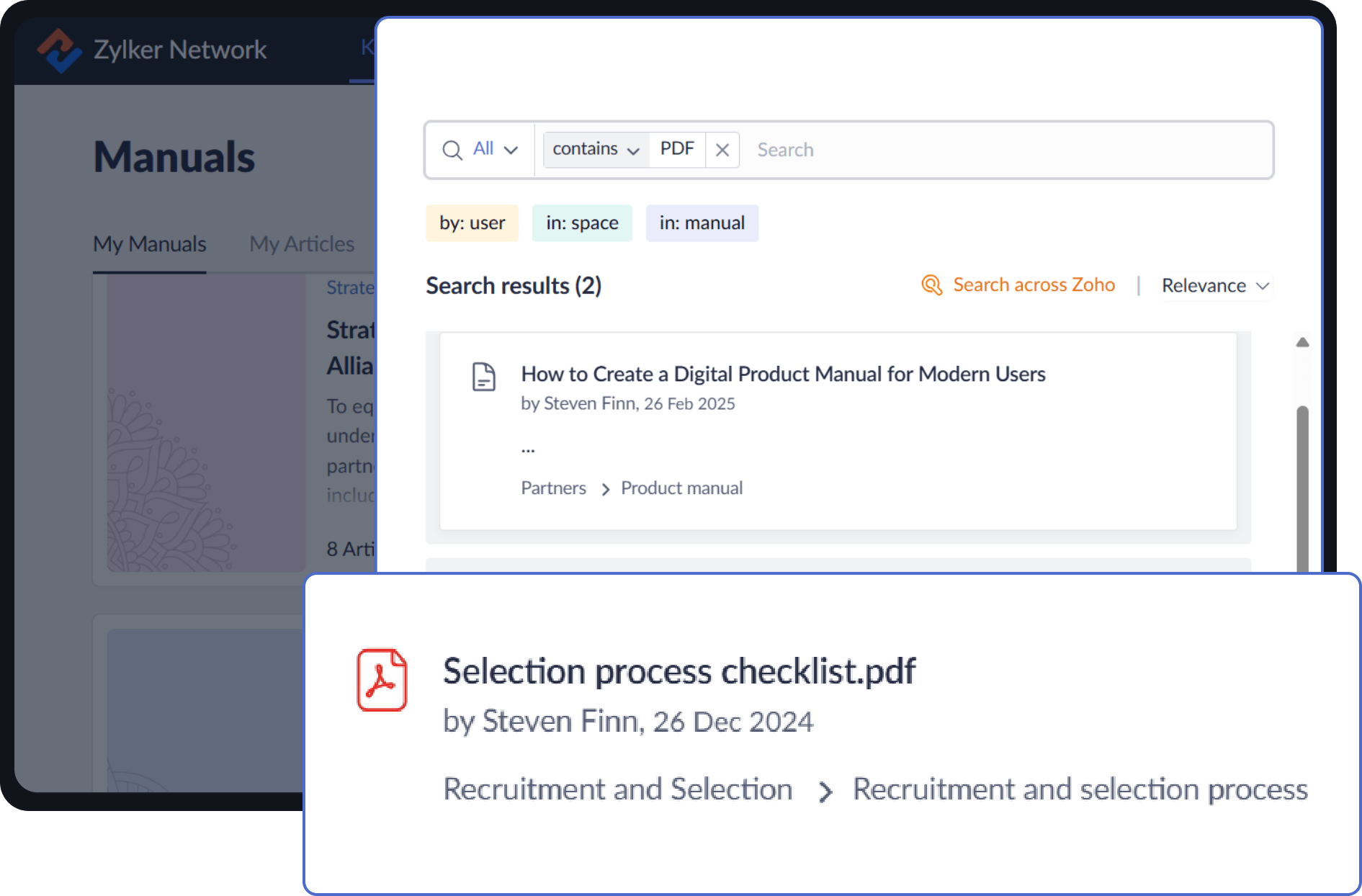1362x896 pixels.
Task: Toggle the in: space filter chip
Action: click(582, 223)
